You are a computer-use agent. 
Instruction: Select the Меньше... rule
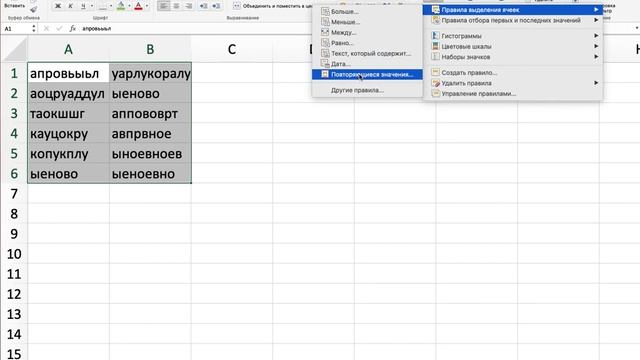(367, 22)
